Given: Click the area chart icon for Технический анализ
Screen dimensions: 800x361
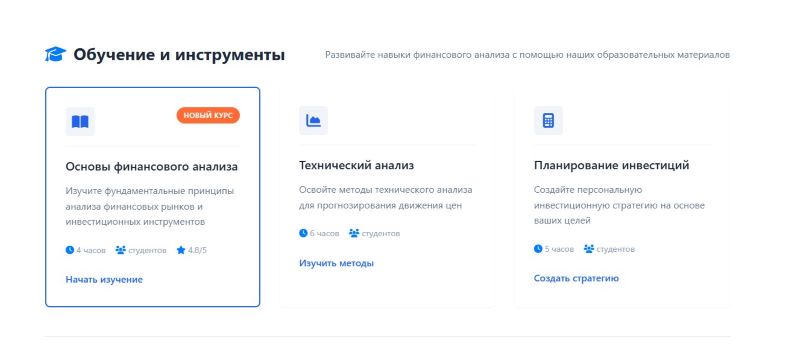Looking at the screenshot, I should (x=313, y=120).
